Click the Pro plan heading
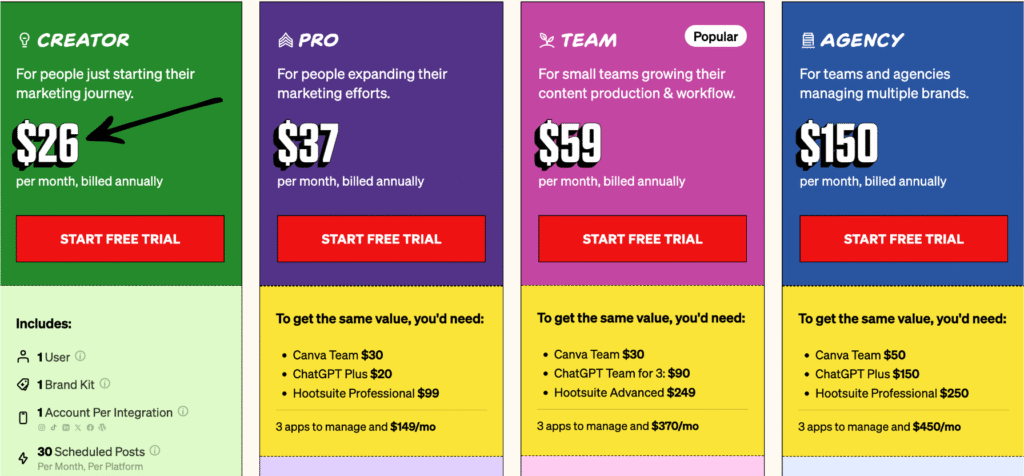This screenshot has width=1024, height=476. (319, 41)
